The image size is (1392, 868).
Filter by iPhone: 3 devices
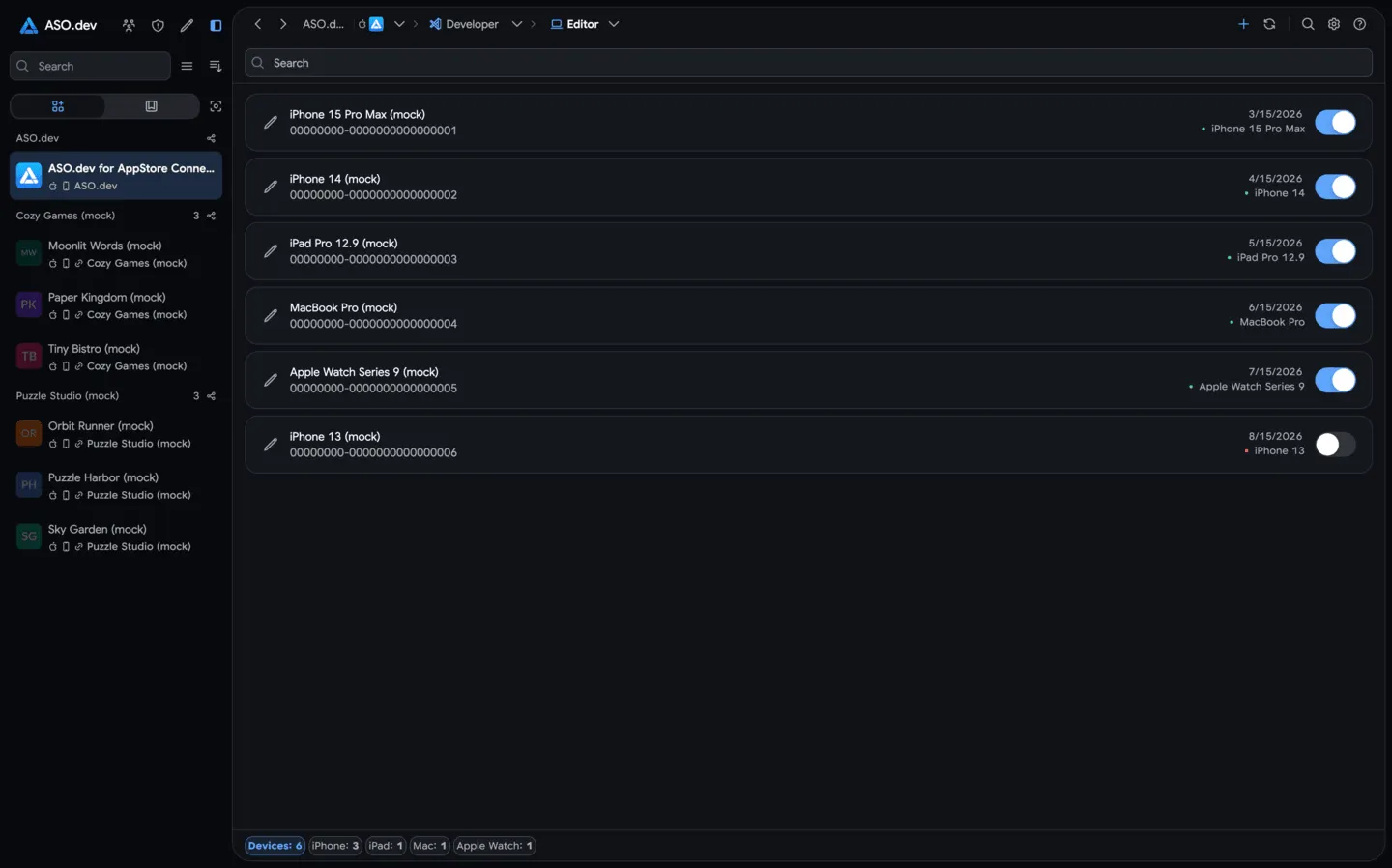[x=335, y=846]
